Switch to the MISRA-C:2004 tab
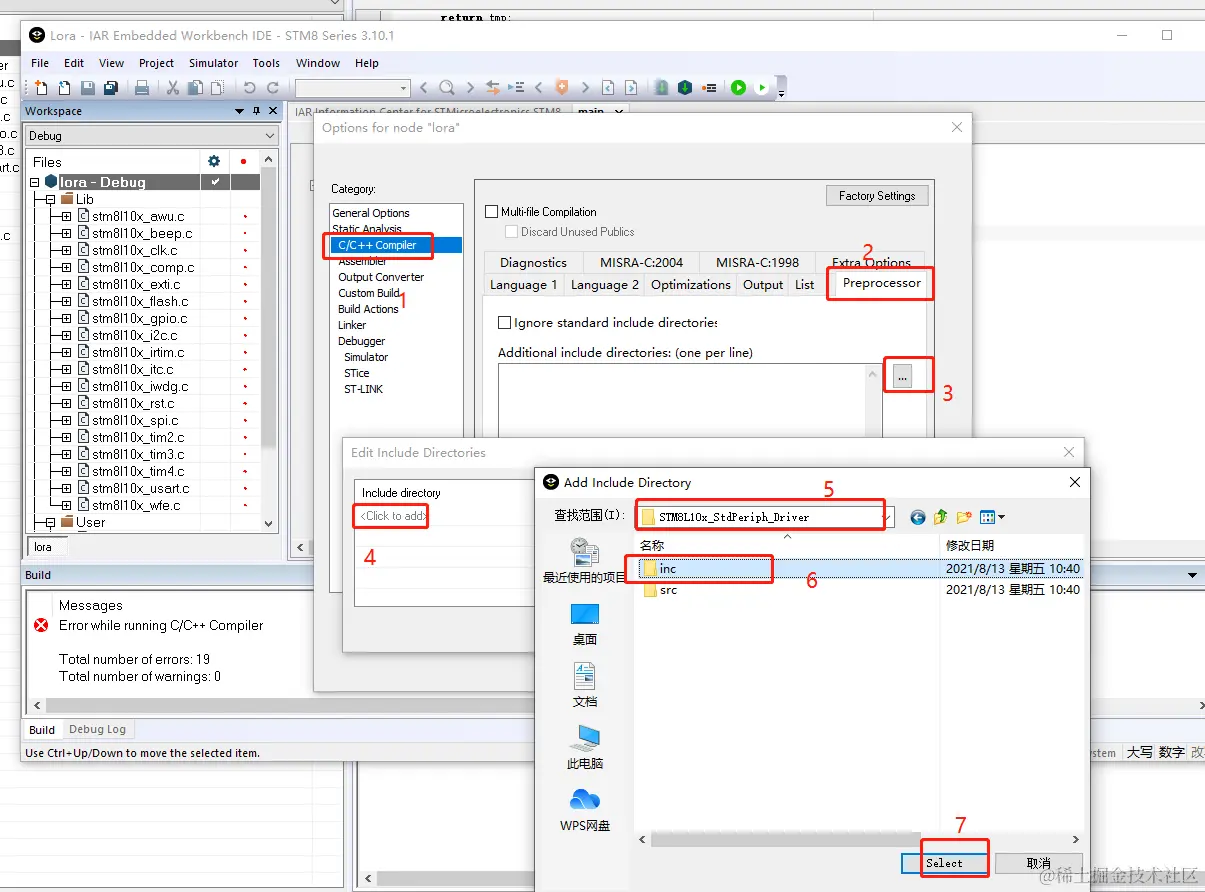This screenshot has width=1205, height=892. (640, 263)
